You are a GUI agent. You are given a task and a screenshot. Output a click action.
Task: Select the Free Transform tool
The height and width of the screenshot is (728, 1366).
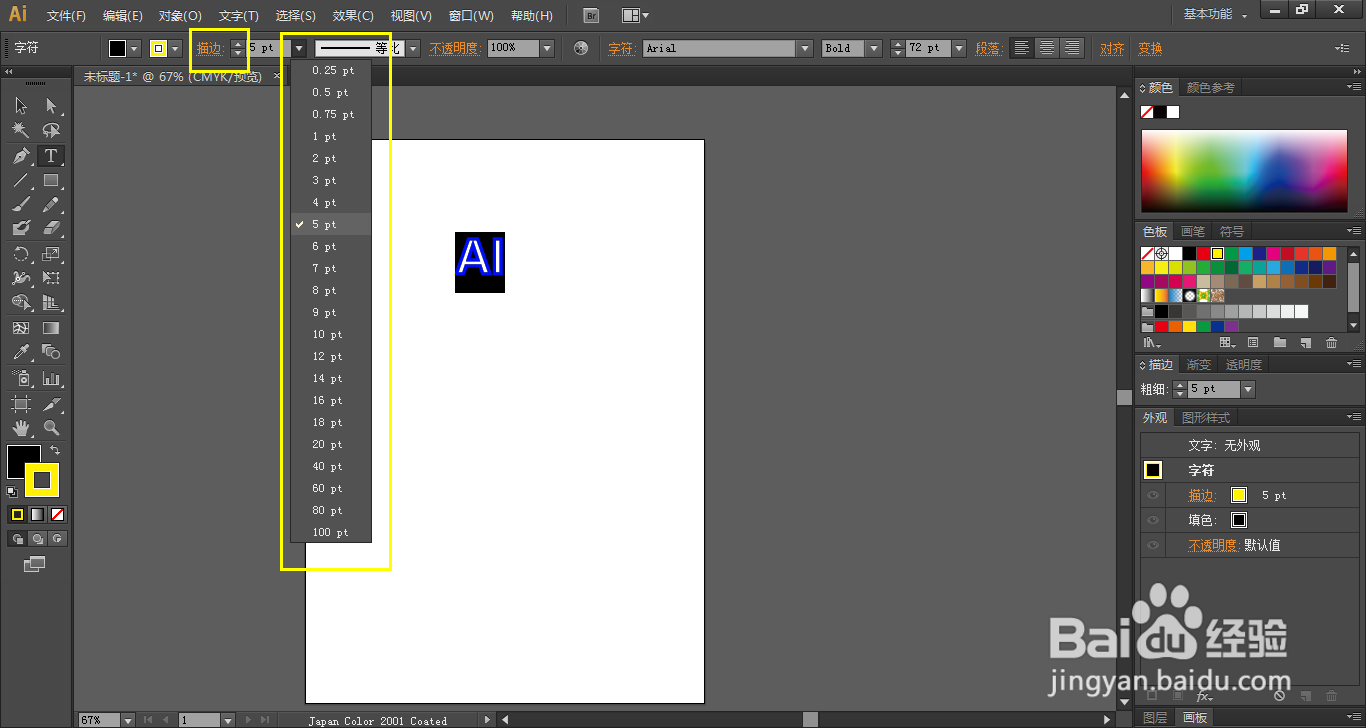(x=51, y=278)
